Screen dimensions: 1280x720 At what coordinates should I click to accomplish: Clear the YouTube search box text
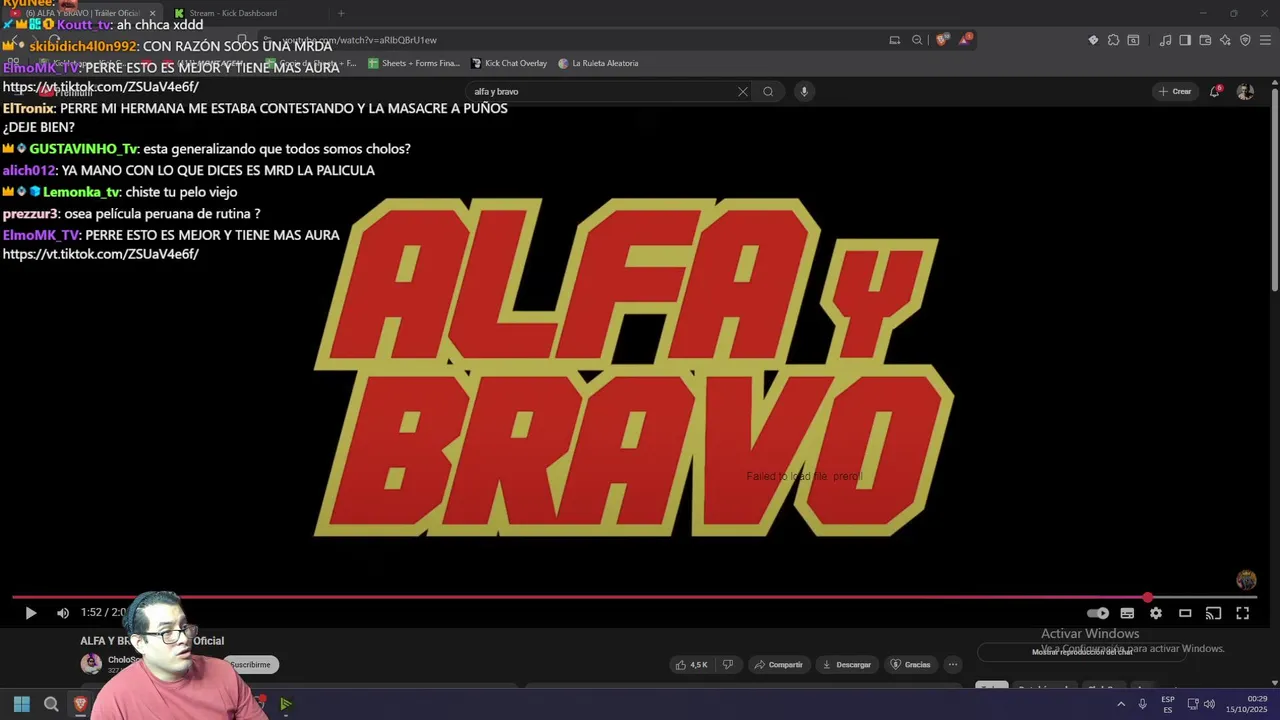pyautogui.click(x=742, y=91)
